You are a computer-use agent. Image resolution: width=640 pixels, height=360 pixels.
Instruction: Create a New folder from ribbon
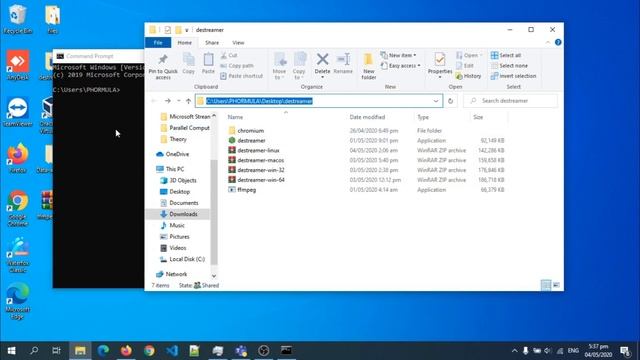coord(369,66)
